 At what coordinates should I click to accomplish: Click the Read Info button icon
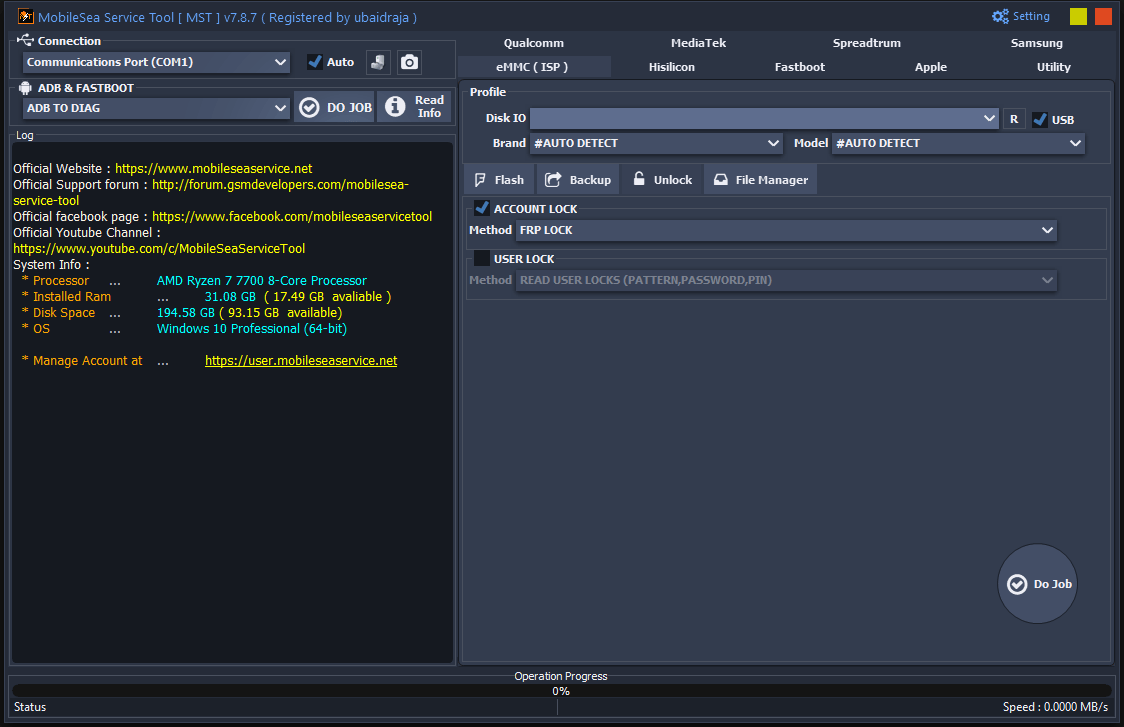click(394, 107)
